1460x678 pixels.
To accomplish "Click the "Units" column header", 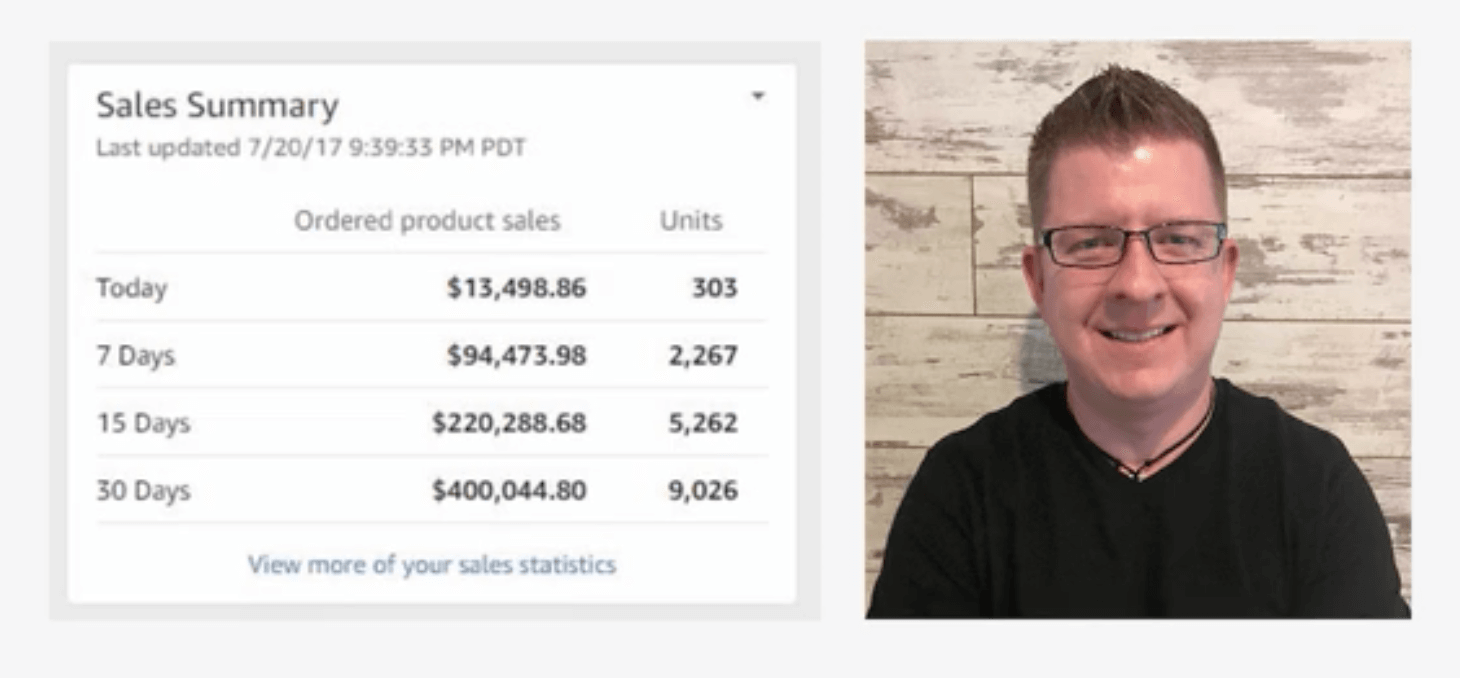I will pyautogui.click(x=691, y=221).
